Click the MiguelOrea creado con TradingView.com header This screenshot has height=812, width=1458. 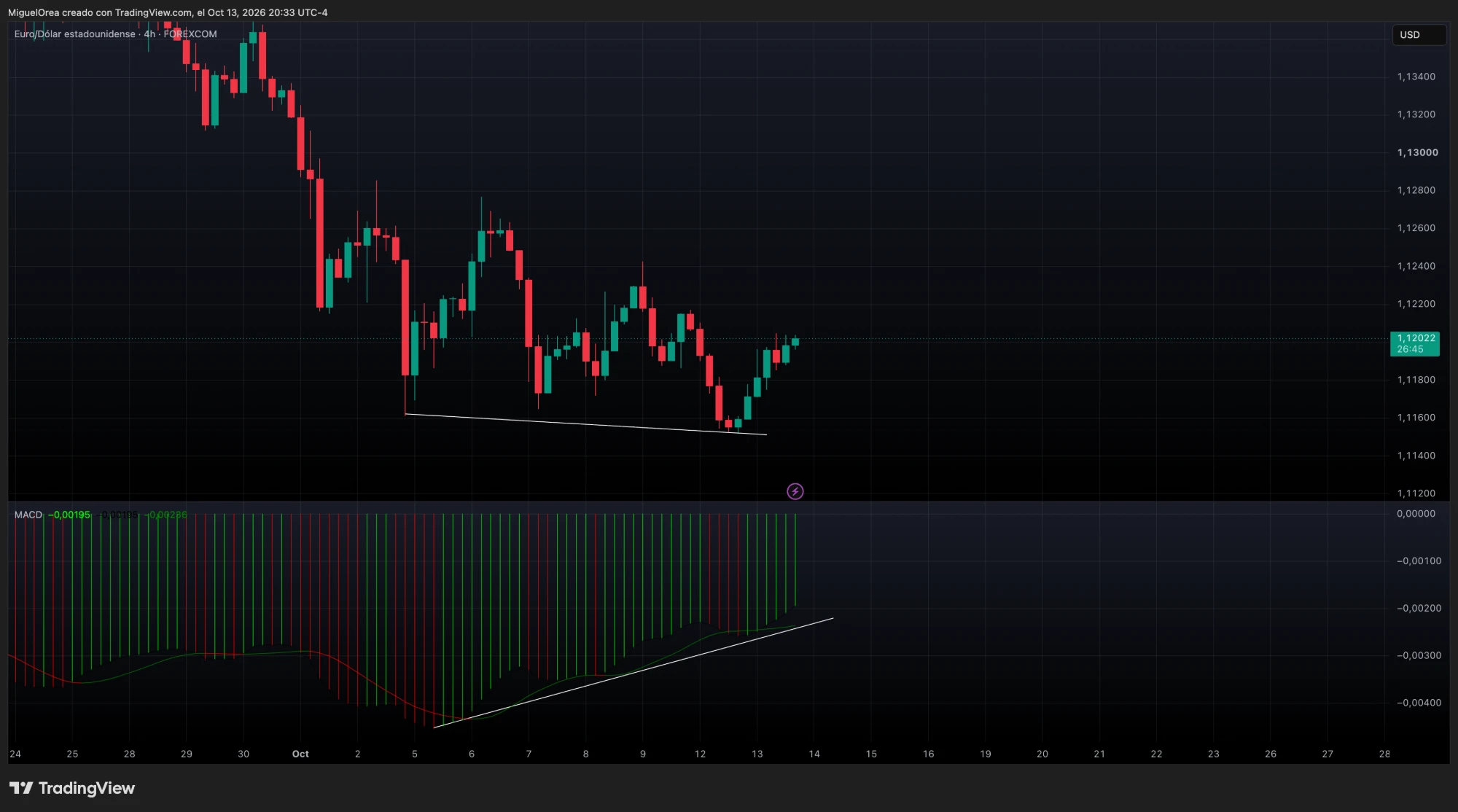(x=168, y=12)
